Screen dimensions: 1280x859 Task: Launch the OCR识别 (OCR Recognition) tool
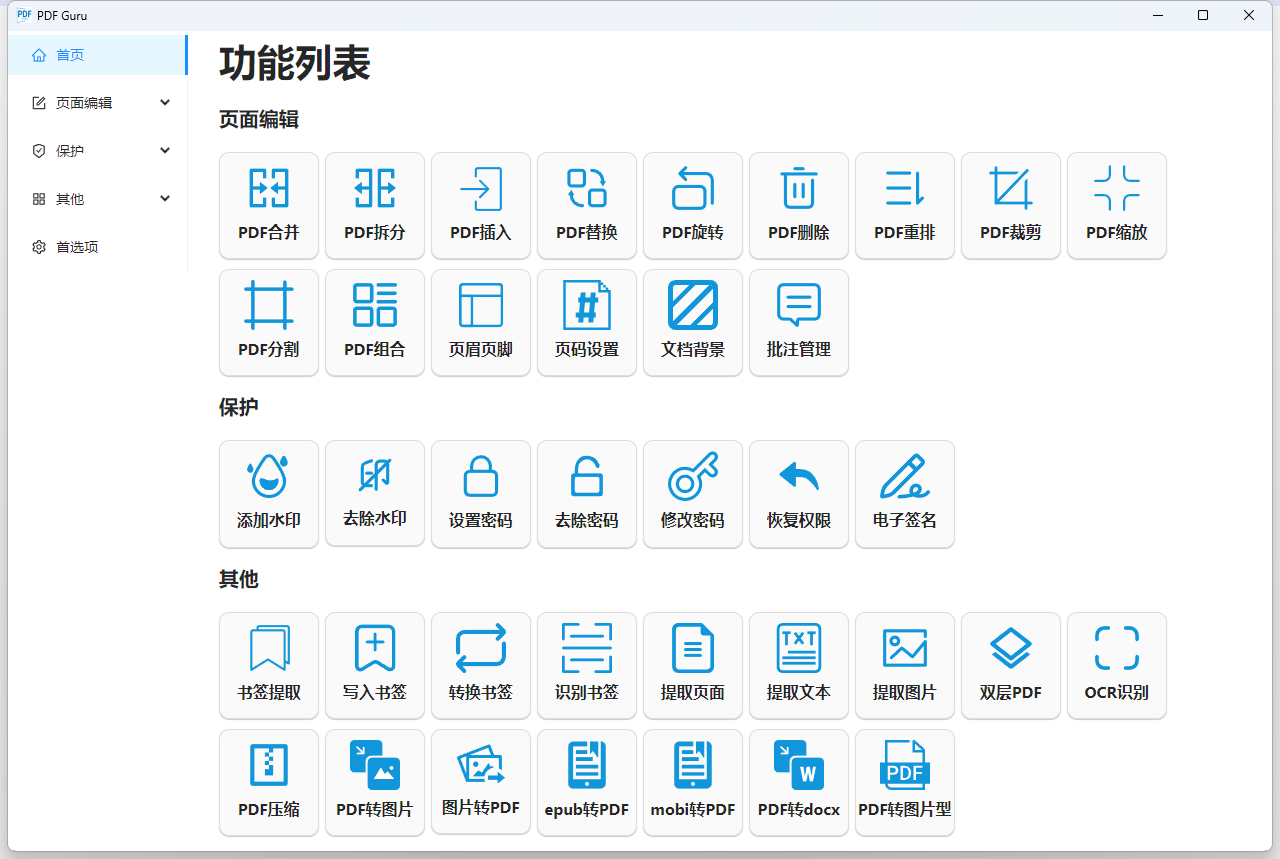1116,665
